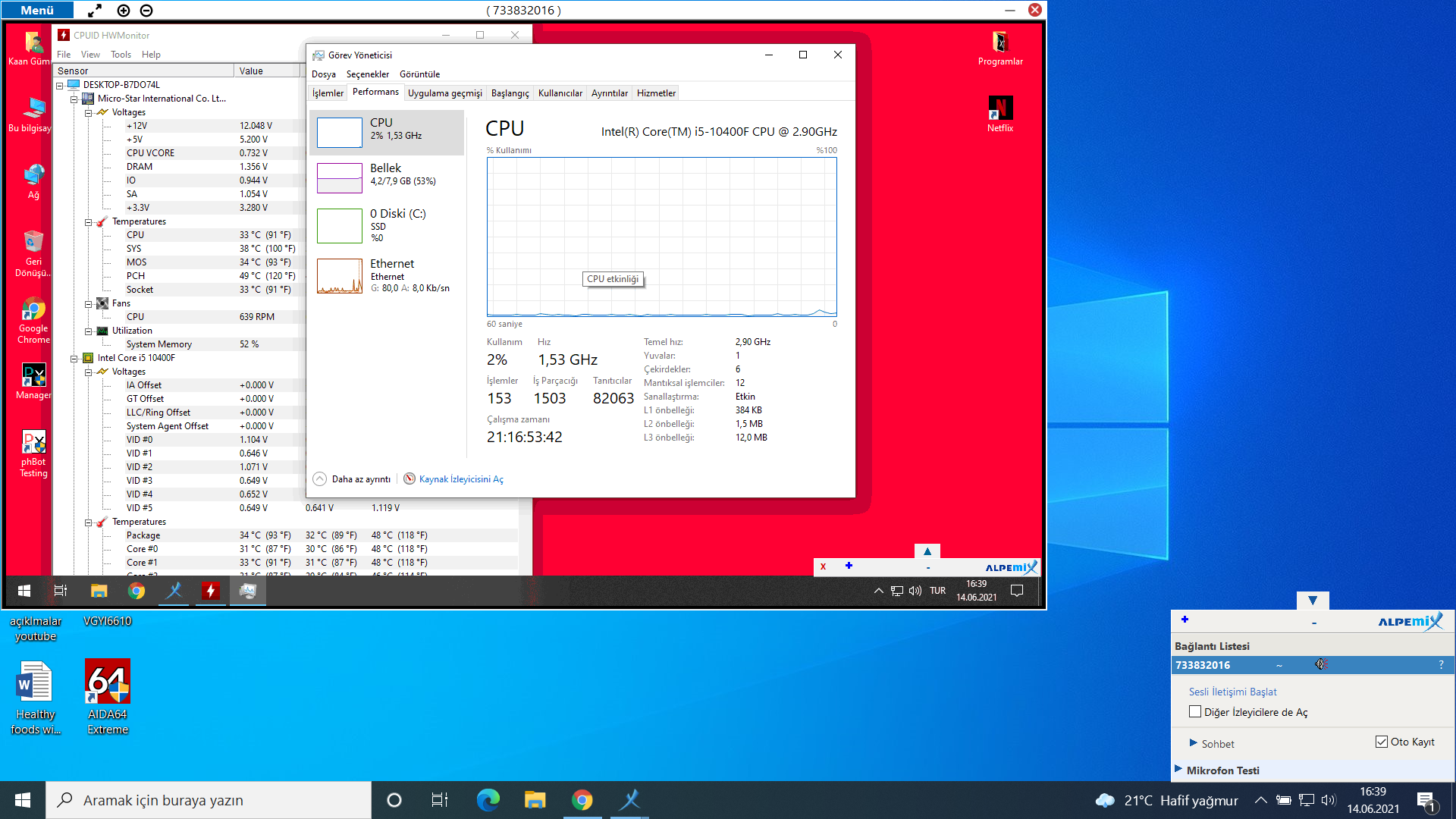
Task: Open the Programlar desktop icon in remote session
Action: 999,49
